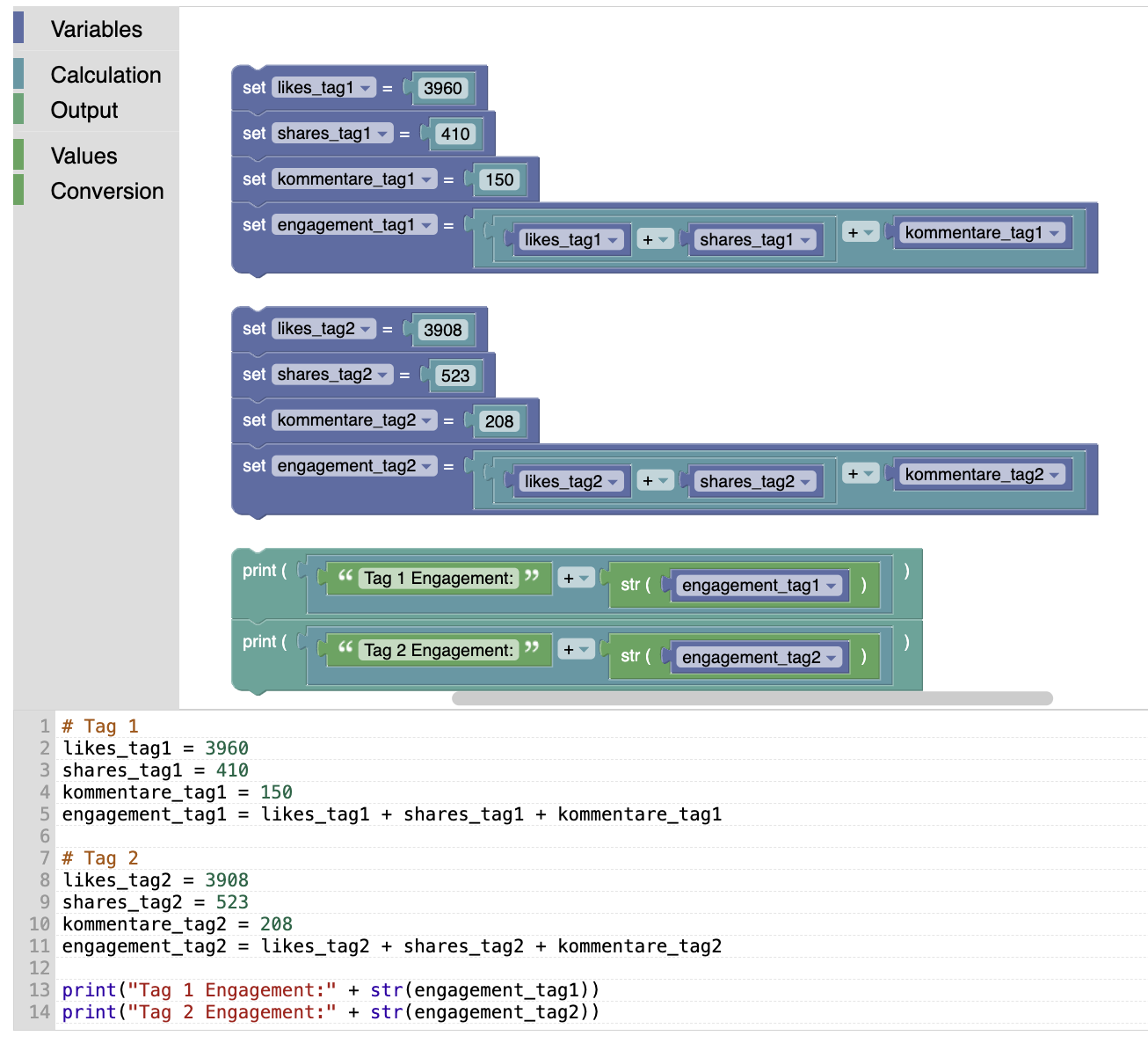
Task: Expand the likes_tag1 variable dropdown in set block
Action: 365,88
